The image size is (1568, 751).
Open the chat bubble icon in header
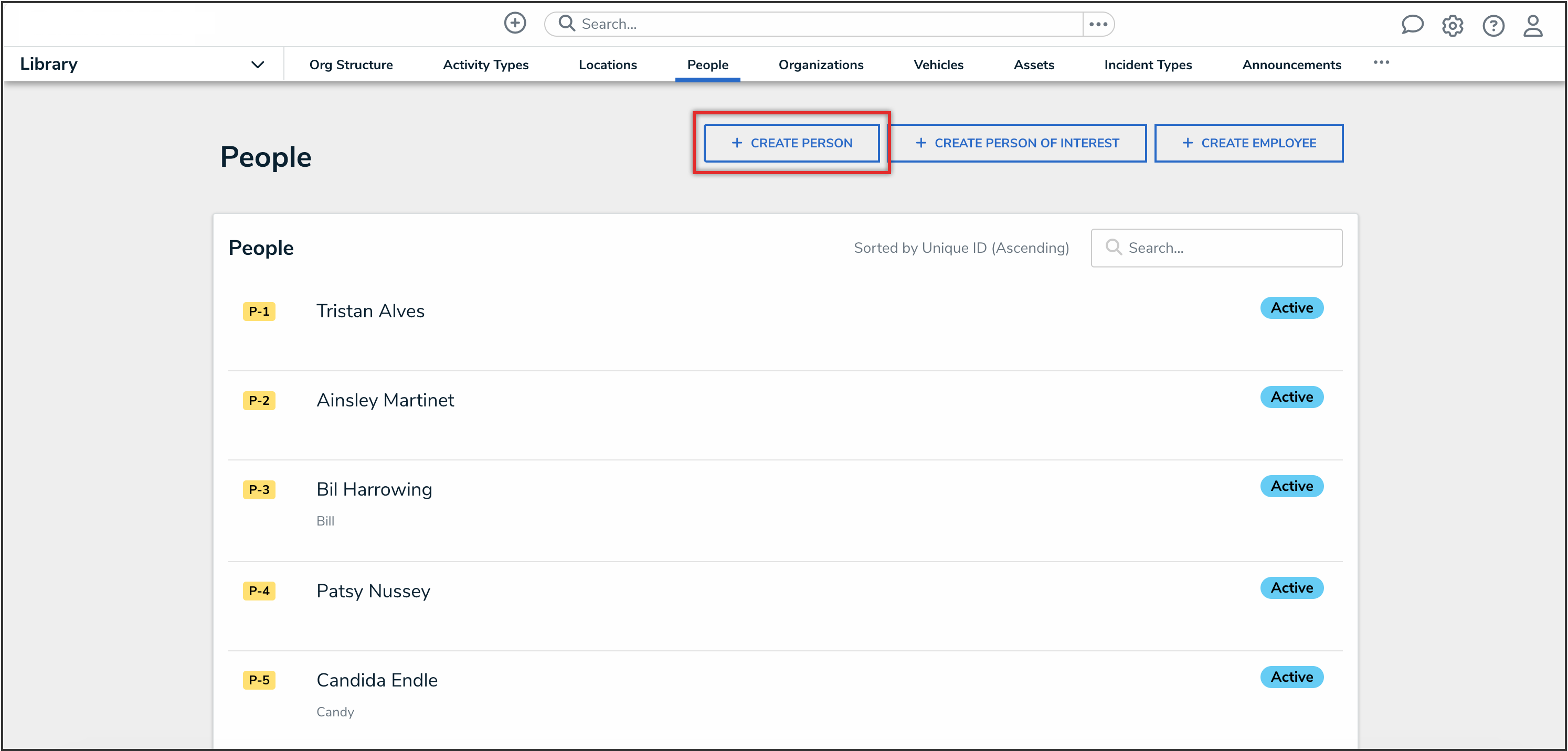[1412, 25]
